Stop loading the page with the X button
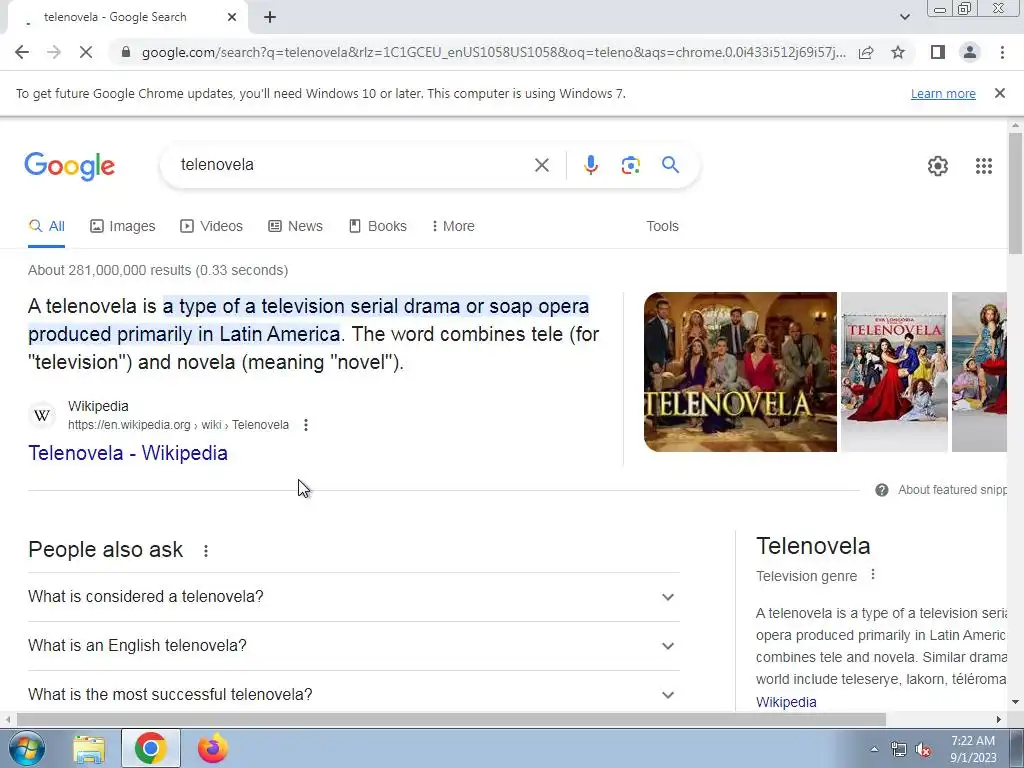 (x=86, y=52)
